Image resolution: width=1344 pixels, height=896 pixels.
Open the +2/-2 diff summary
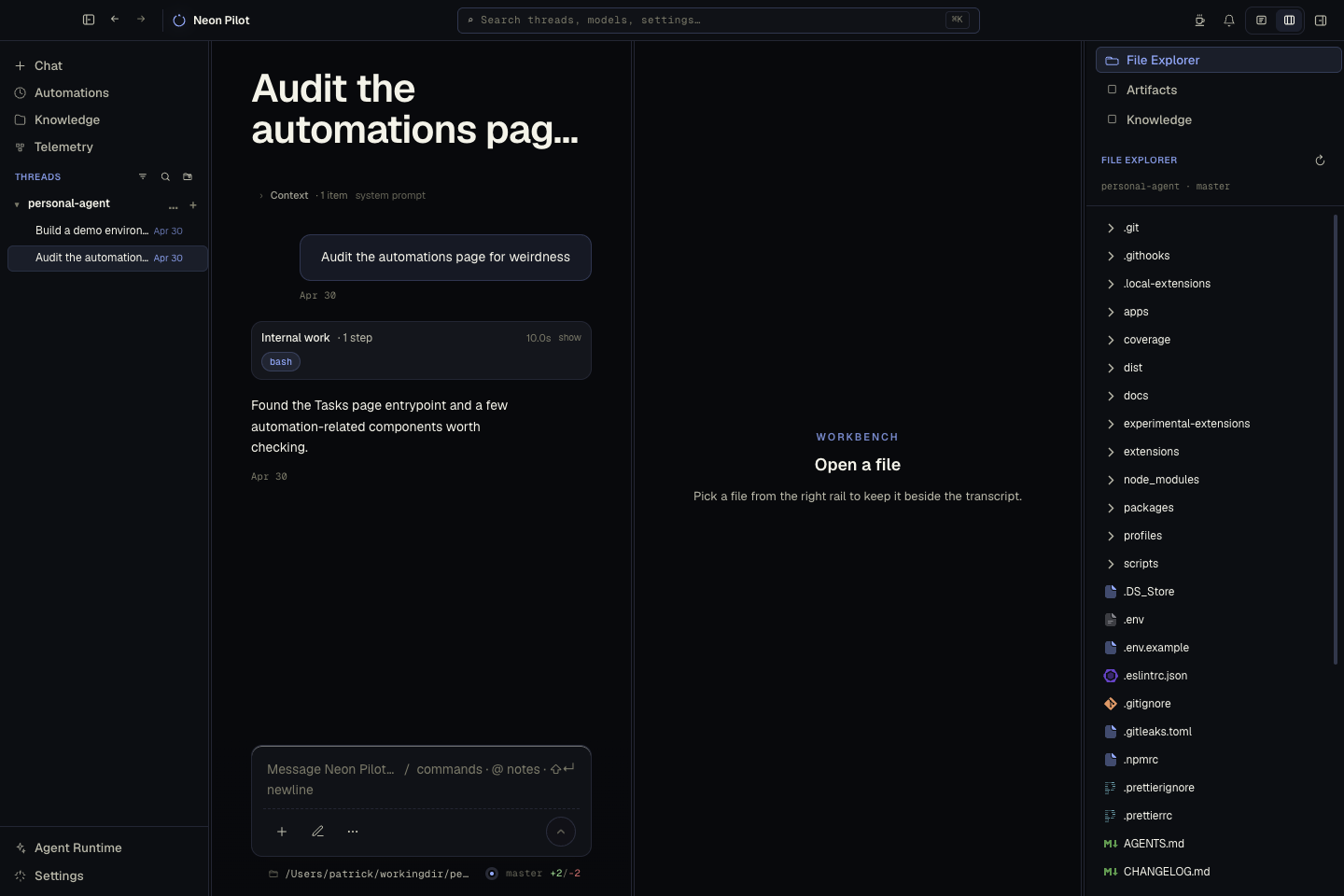[566, 874]
